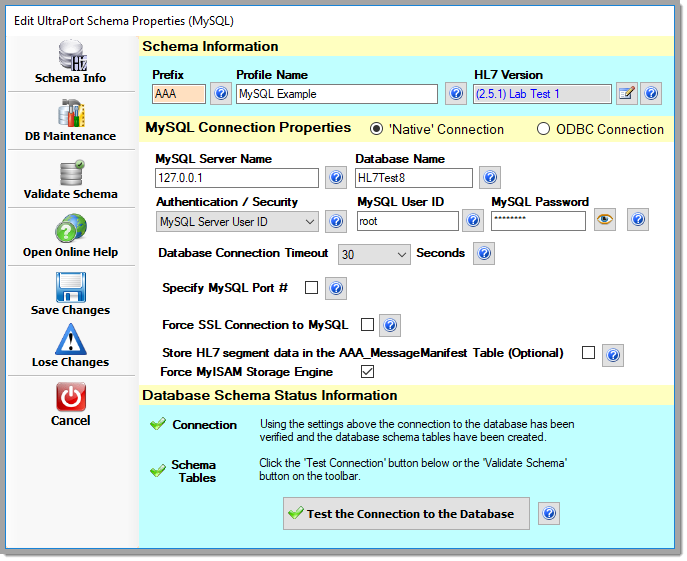Open help for MySQL User ID
This screenshot has width=687, height=561.
[x=473, y=220]
